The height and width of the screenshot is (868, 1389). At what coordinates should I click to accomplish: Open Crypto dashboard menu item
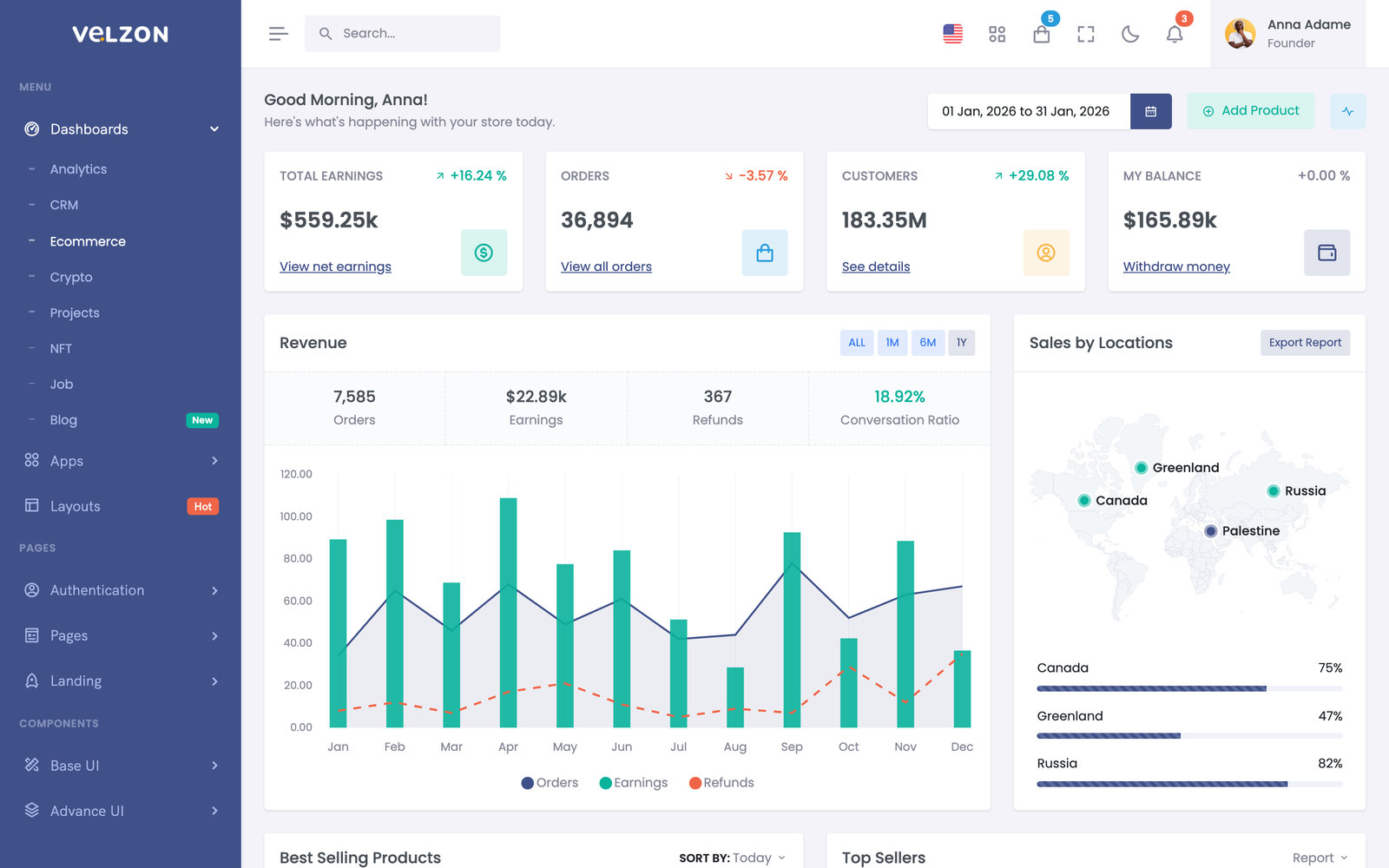click(71, 277)
